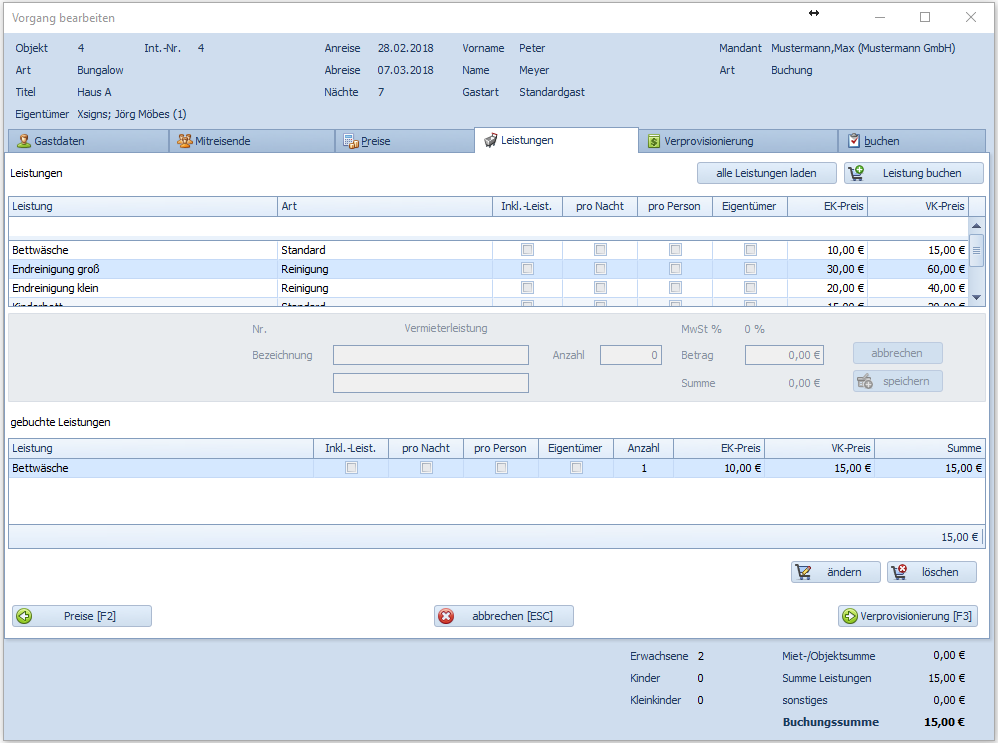This screenshot has width=998, height=743.
Task: Click the ändern button
Action: (x=836, y=572)
